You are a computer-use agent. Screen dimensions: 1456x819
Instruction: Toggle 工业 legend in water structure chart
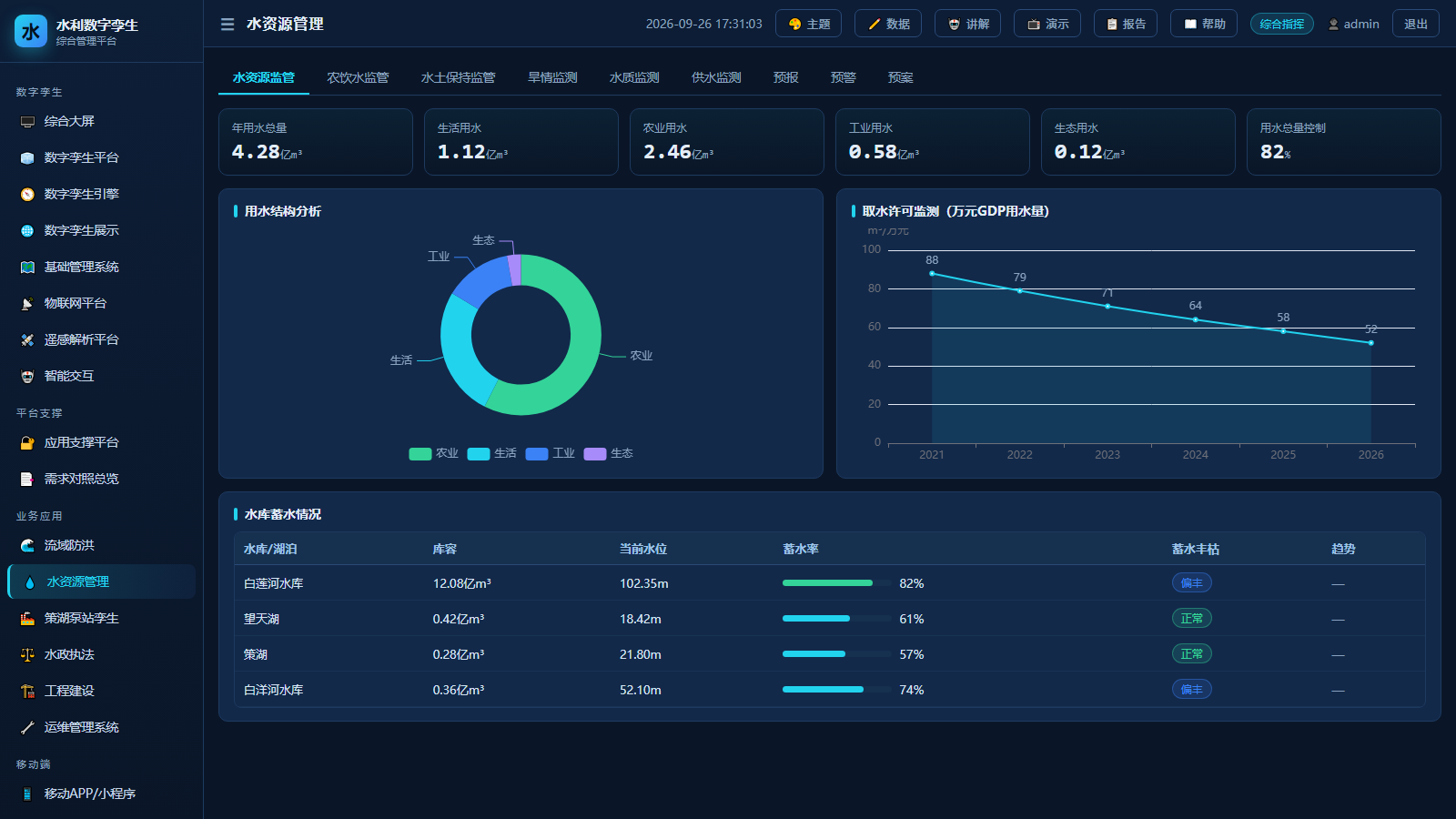[550, 453]
